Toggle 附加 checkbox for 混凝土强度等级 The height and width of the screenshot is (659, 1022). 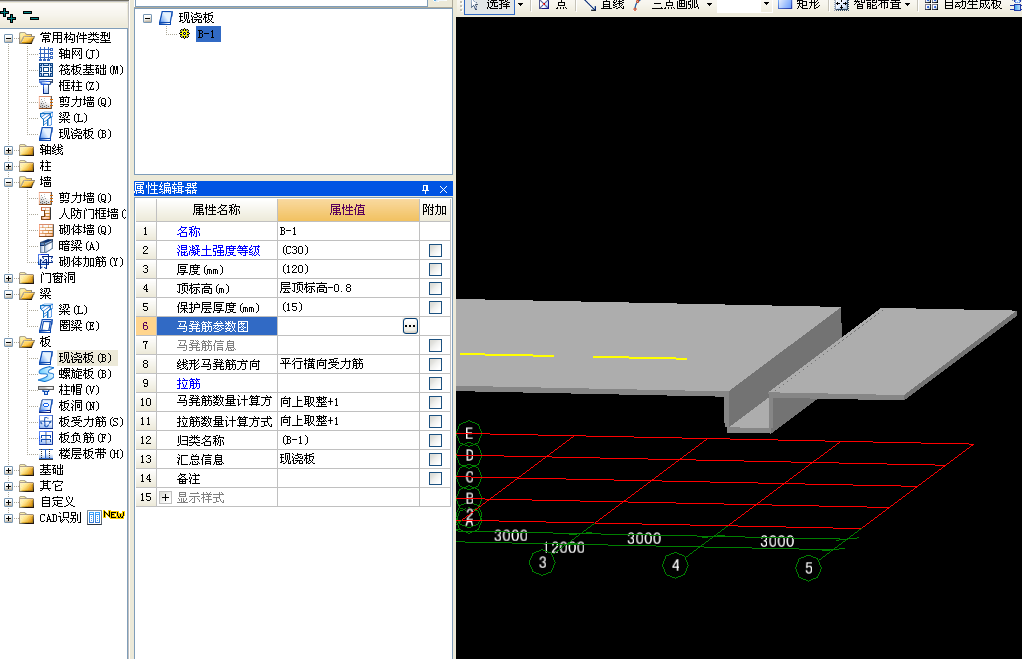[x=435, y=250]
